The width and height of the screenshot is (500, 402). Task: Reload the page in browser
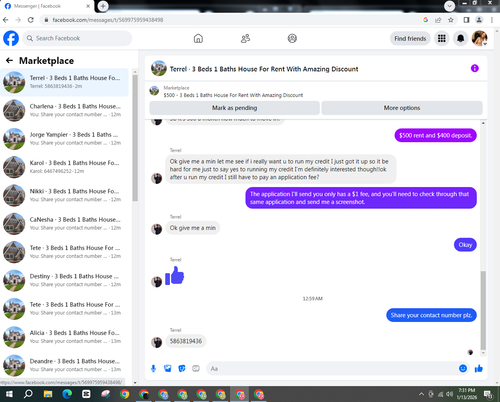pyautogui.click(x=31, y=20)
